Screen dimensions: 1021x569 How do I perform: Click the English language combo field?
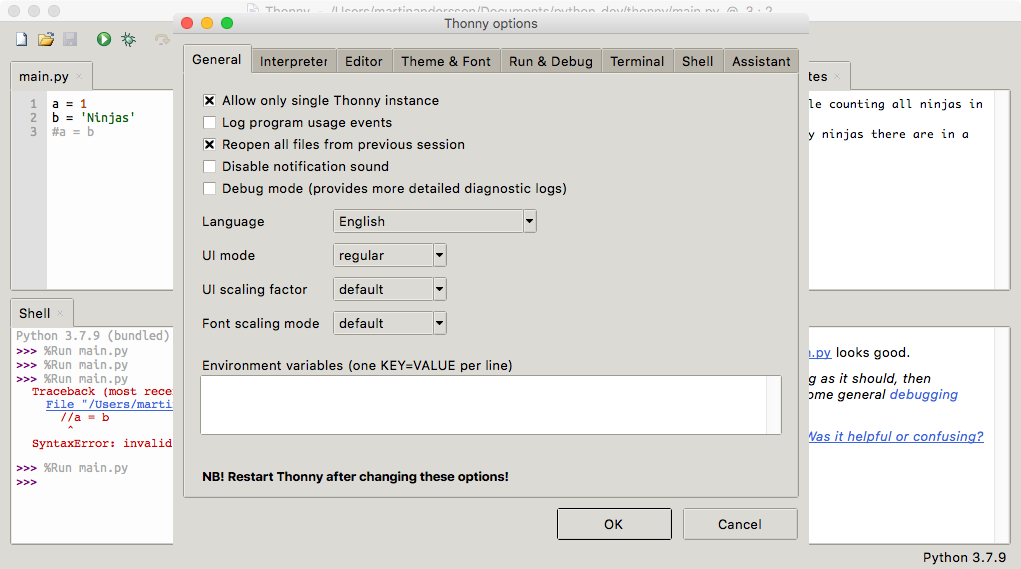click(428, 221)
